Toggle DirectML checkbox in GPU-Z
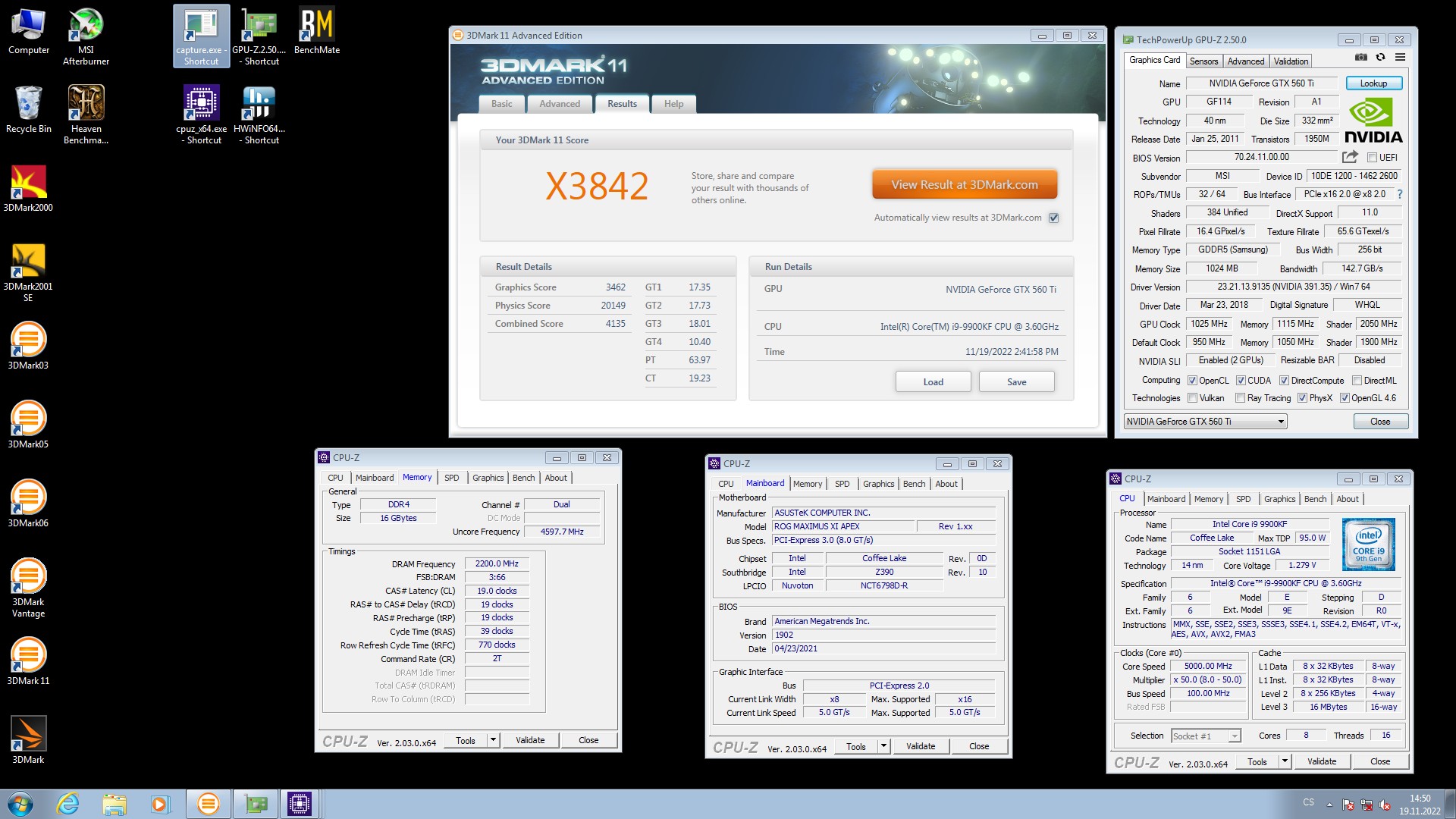This screenshot has width=1456, height=819. pyautogui.click(x=1357, y=381)
